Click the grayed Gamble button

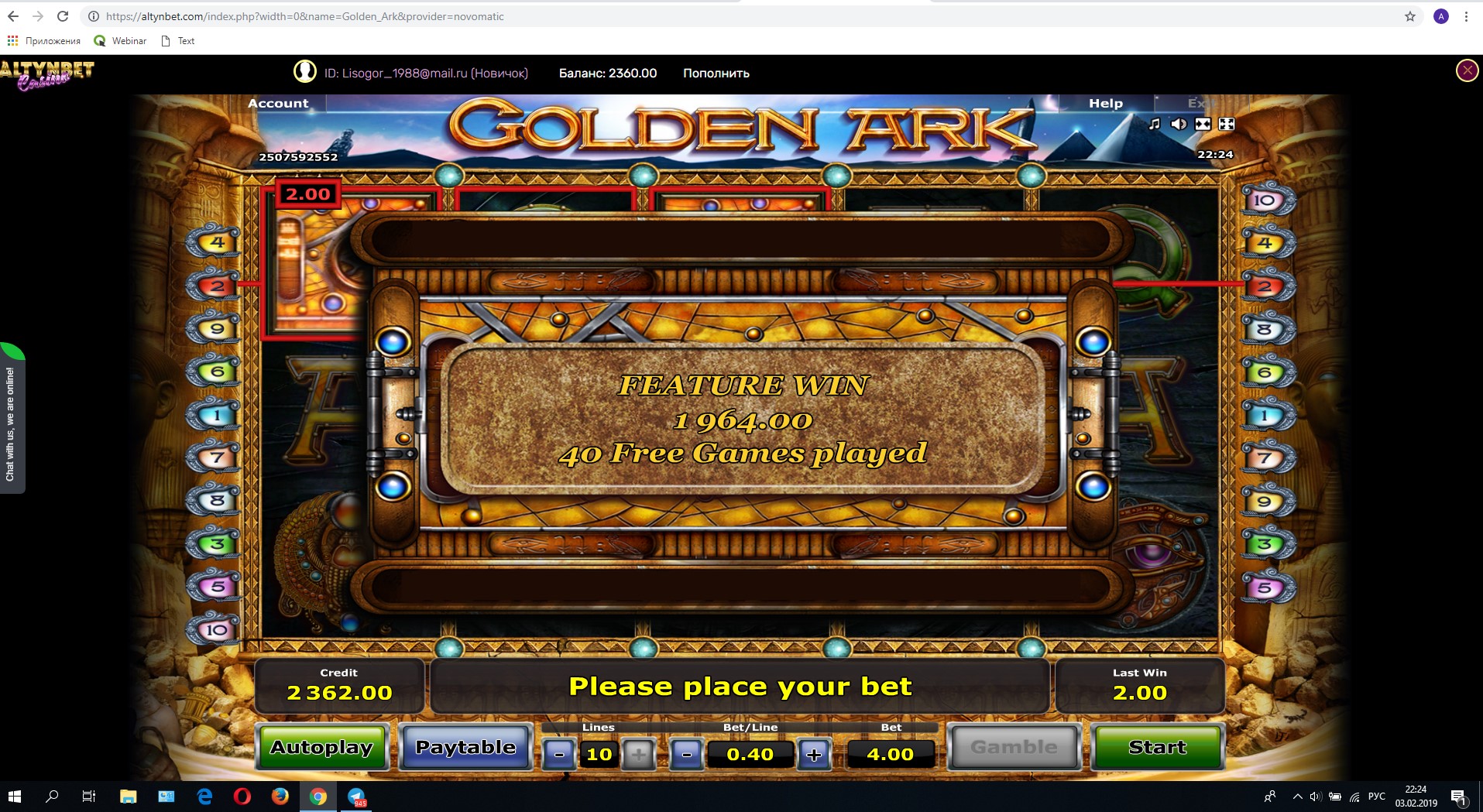click(x=1014, y=747)
